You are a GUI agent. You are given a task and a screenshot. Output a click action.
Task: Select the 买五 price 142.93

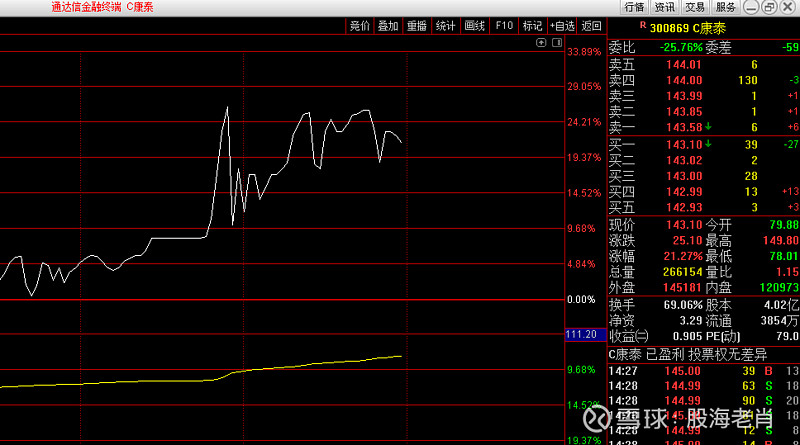[684, 208]
